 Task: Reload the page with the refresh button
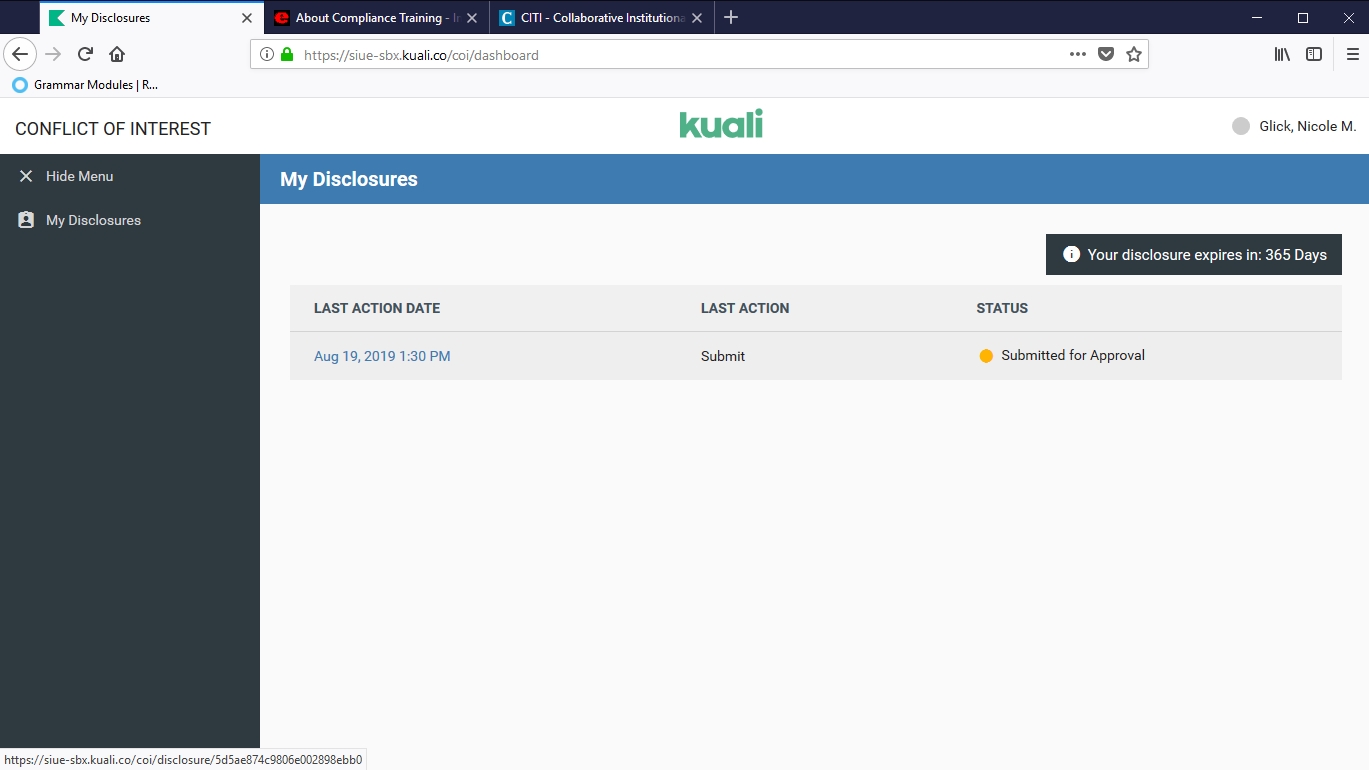(86, 54)
